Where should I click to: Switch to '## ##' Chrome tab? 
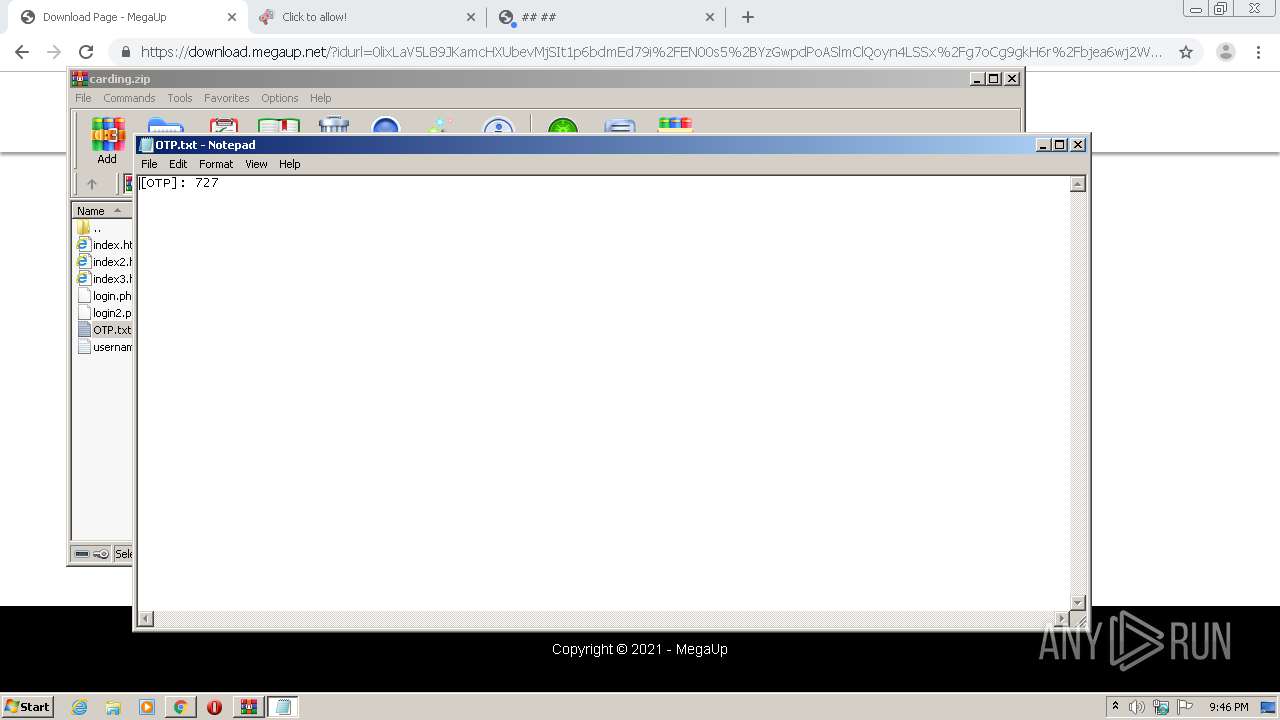pos(605,17)
